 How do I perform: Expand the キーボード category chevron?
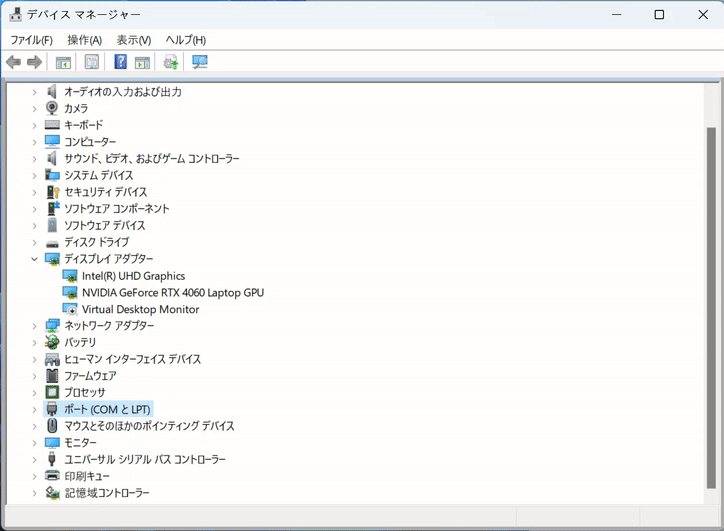tap(34, 125)
